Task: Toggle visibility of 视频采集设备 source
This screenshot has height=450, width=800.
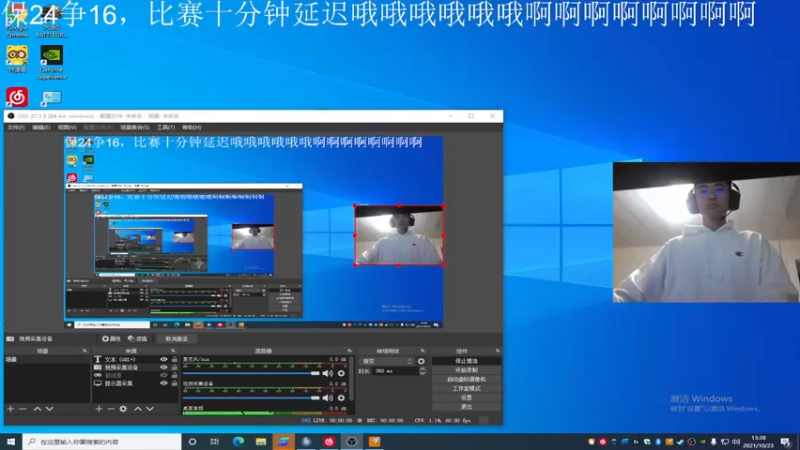Action: [x=164, y=367]
